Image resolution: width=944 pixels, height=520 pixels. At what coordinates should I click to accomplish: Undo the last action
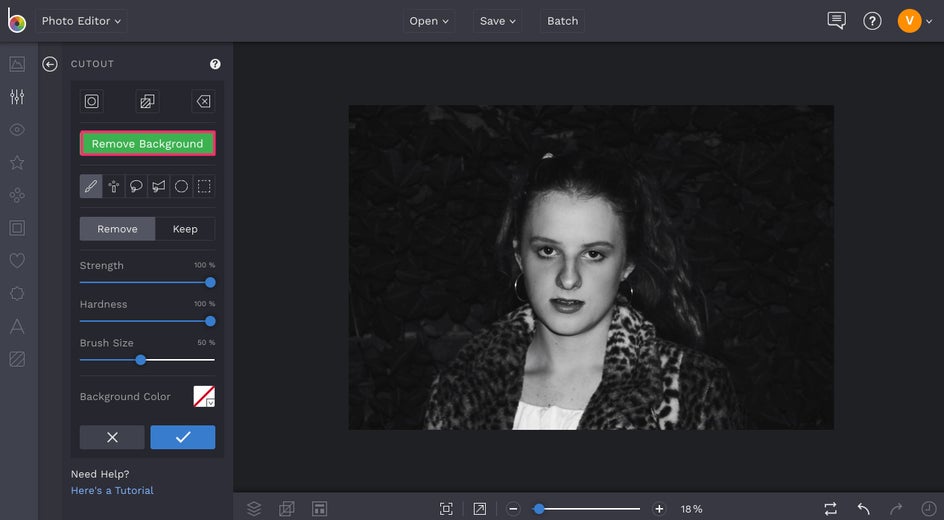[x=863, y=509]
